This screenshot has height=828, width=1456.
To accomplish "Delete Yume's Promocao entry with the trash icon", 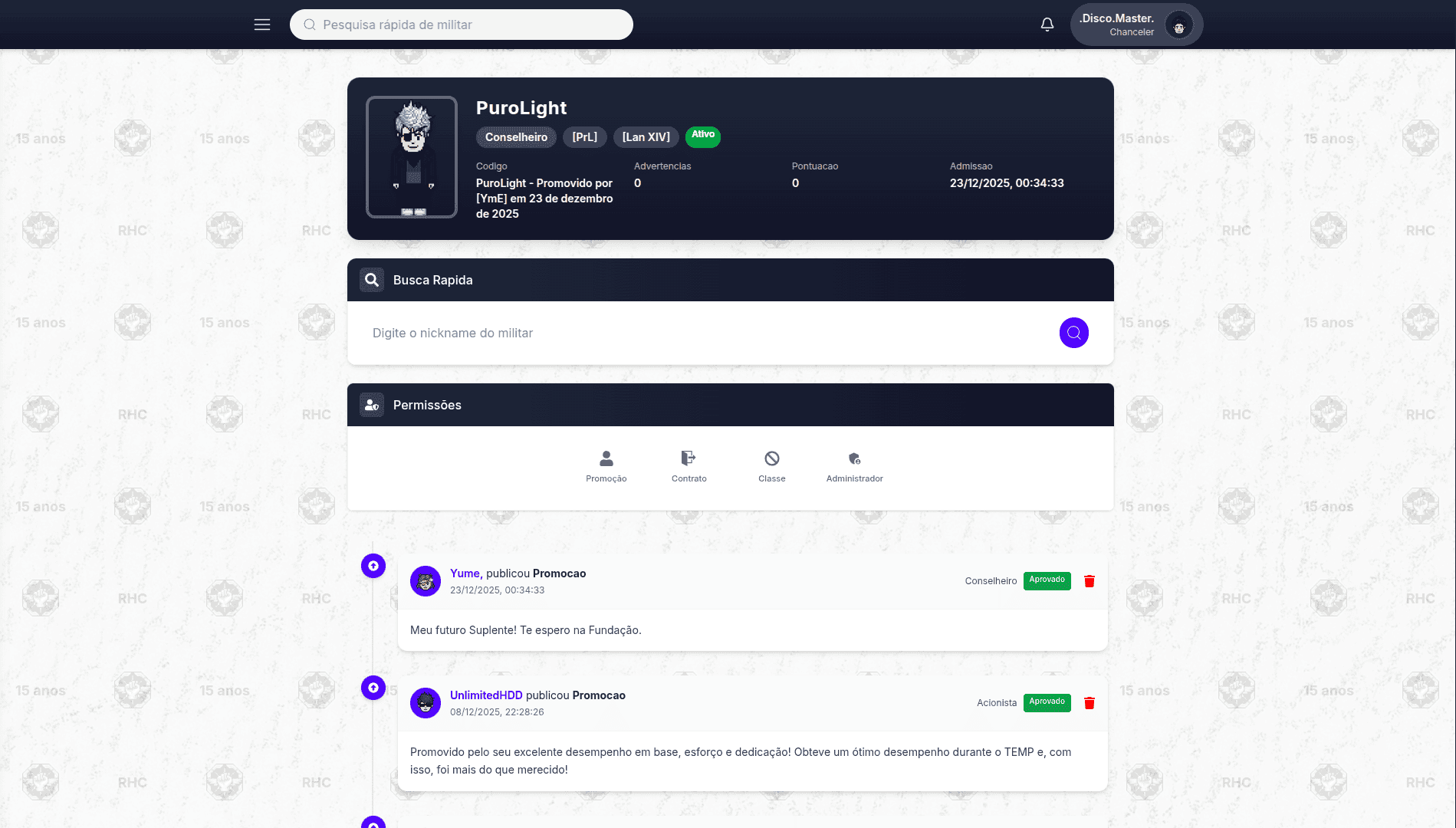I will coord(1090,581).
